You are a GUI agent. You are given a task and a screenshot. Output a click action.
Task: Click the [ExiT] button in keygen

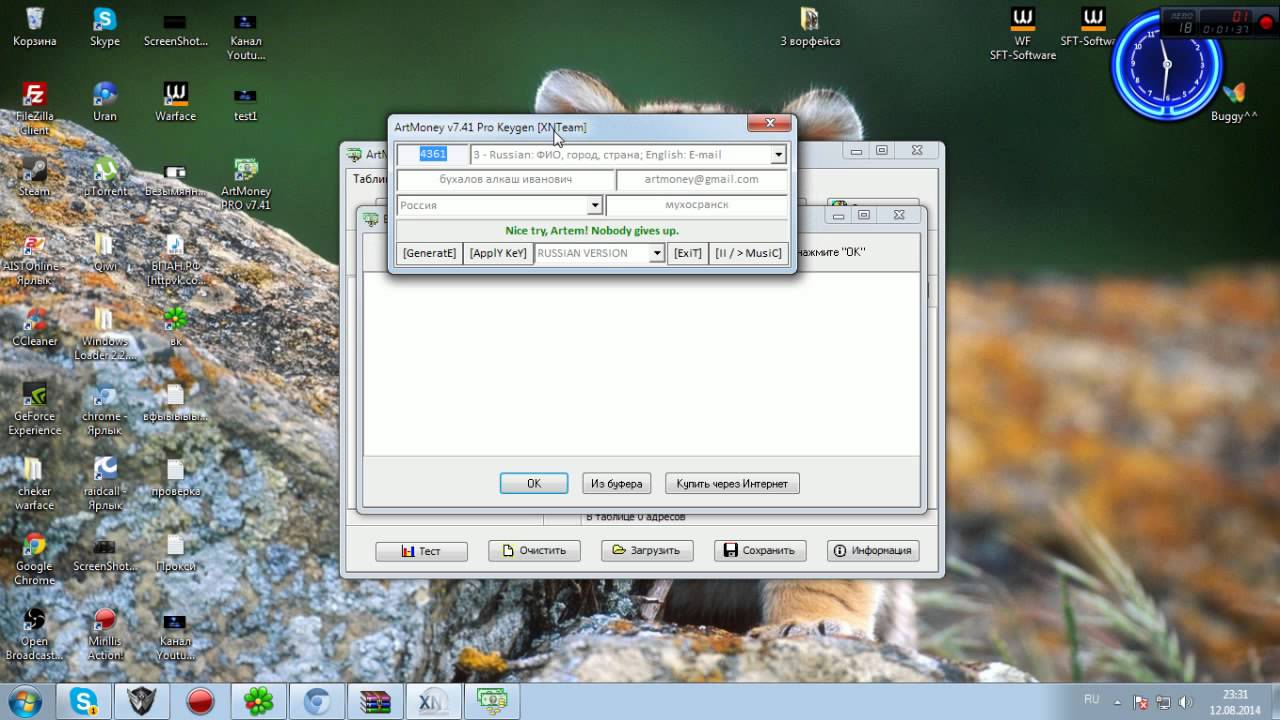pos(688,253)
